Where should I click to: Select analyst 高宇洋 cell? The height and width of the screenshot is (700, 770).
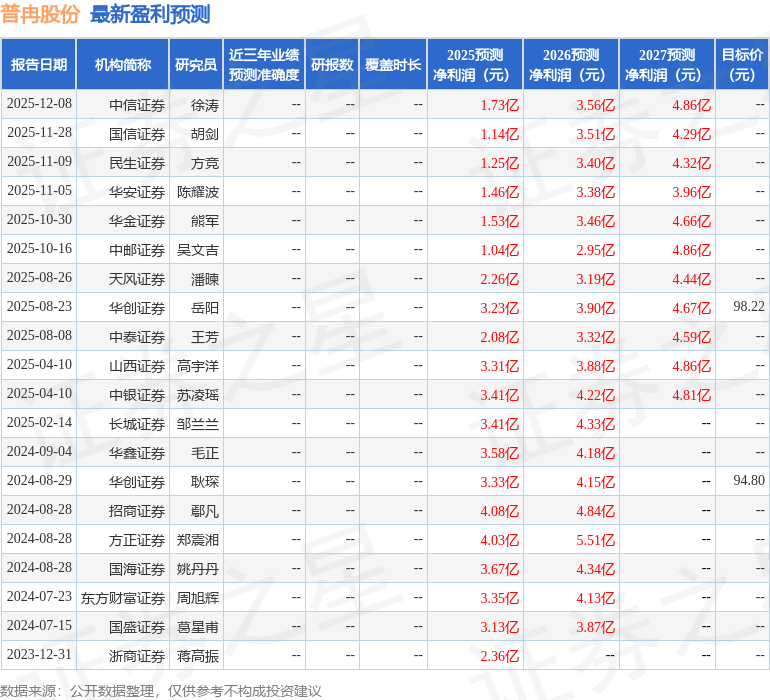pyautogui.click(x=198, y=366)
